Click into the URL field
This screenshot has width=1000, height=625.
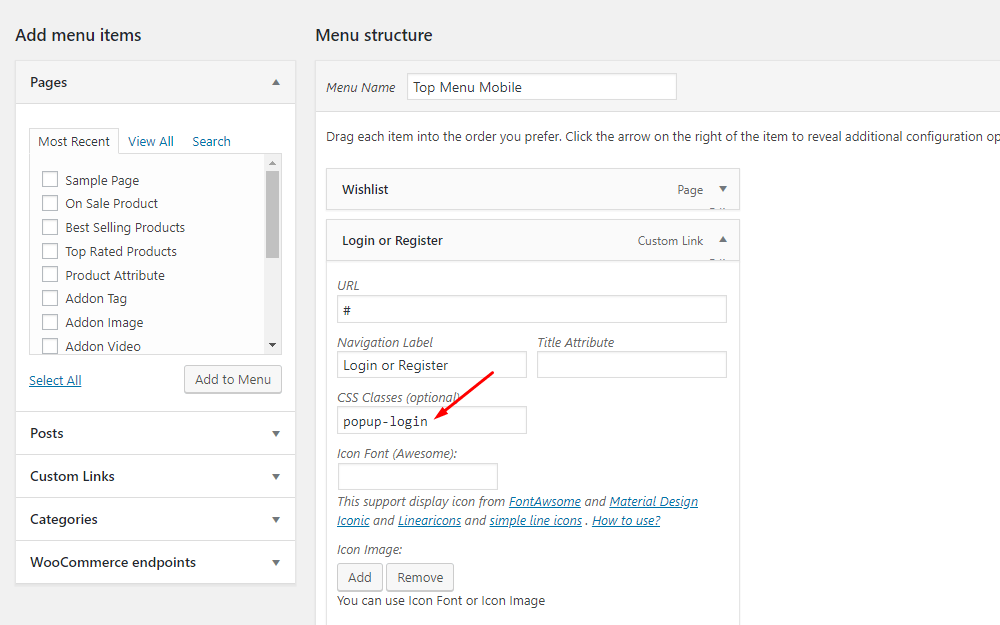(532, 309)
